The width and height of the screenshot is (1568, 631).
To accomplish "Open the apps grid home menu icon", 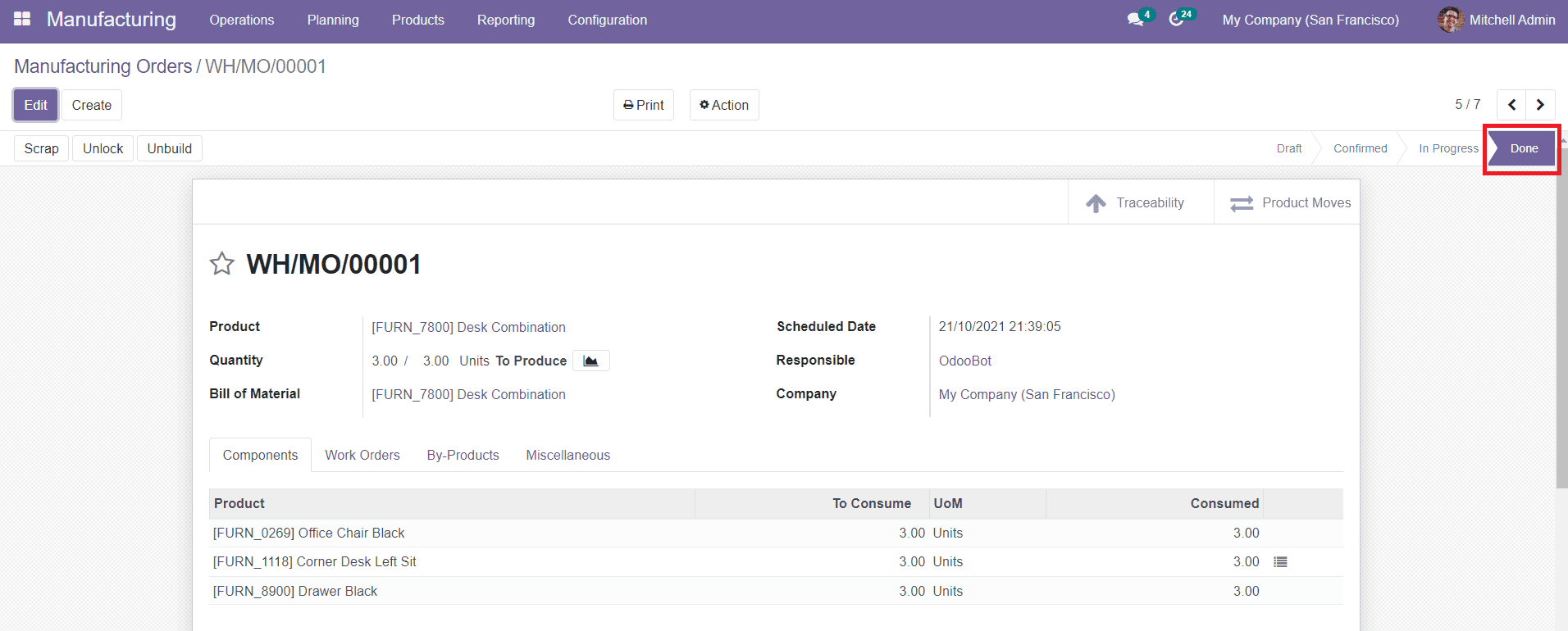I will [x=22, y=19].
